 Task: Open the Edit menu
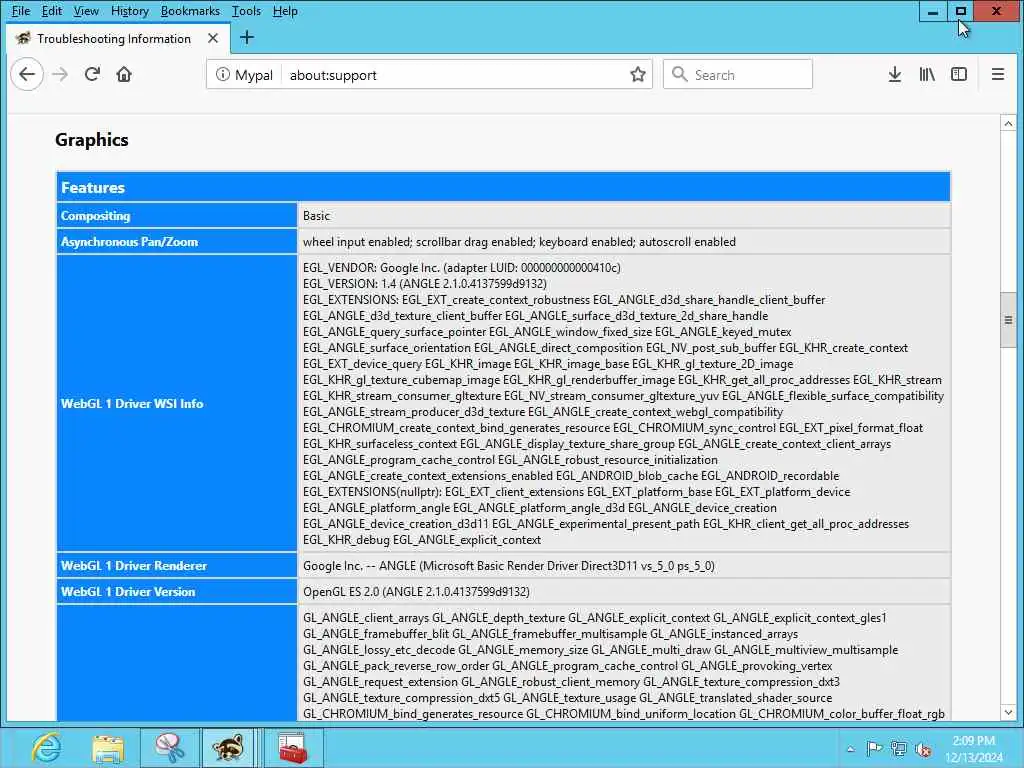[x=52, y=10]
